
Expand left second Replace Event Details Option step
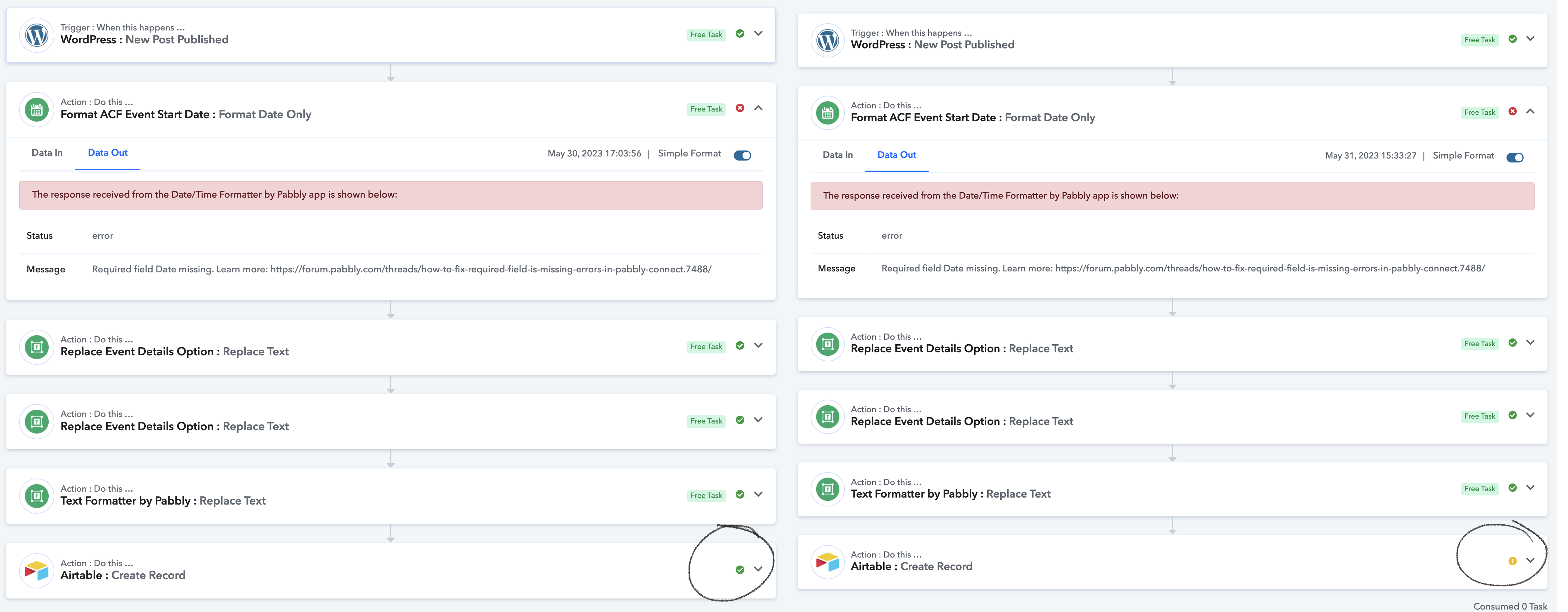pos(758,420)
